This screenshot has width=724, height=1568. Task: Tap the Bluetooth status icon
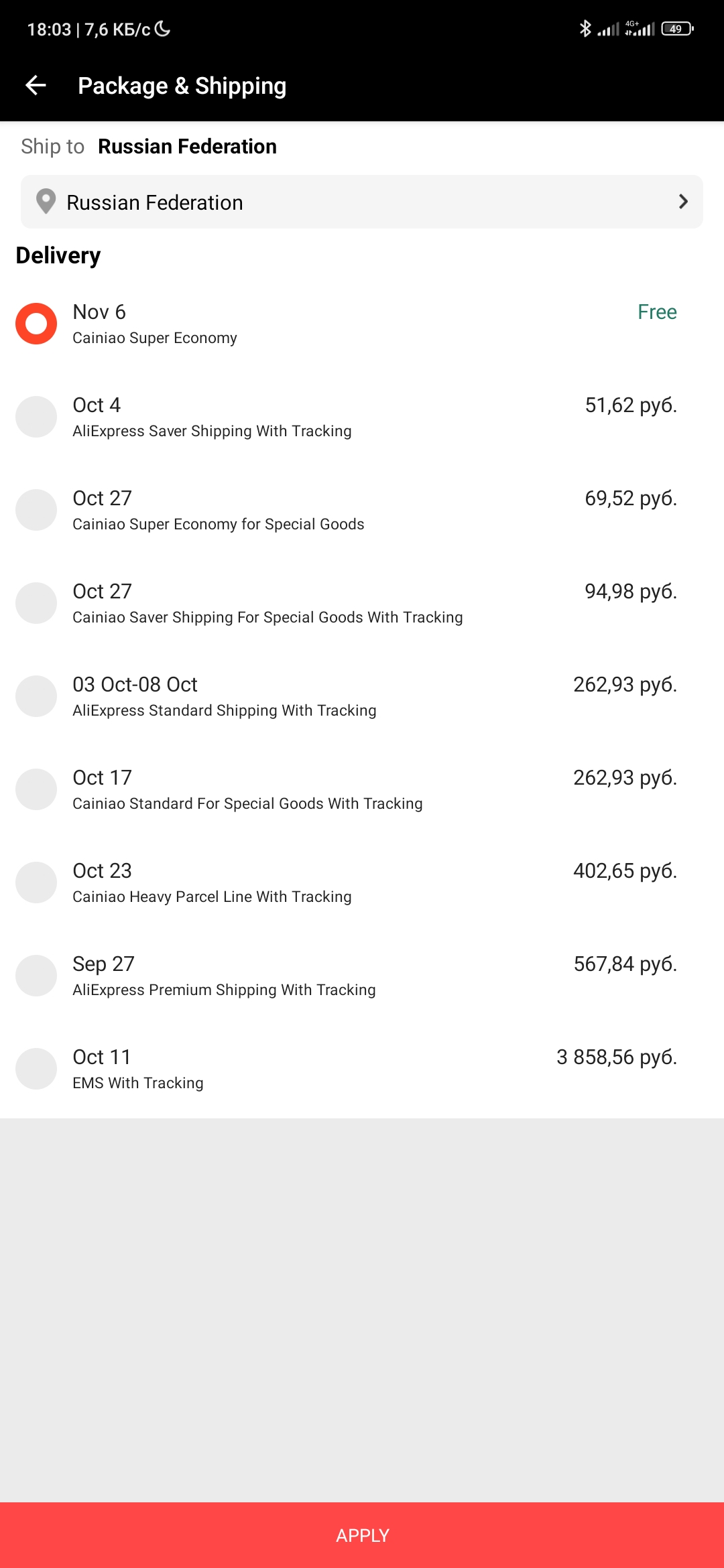point(585,29)
